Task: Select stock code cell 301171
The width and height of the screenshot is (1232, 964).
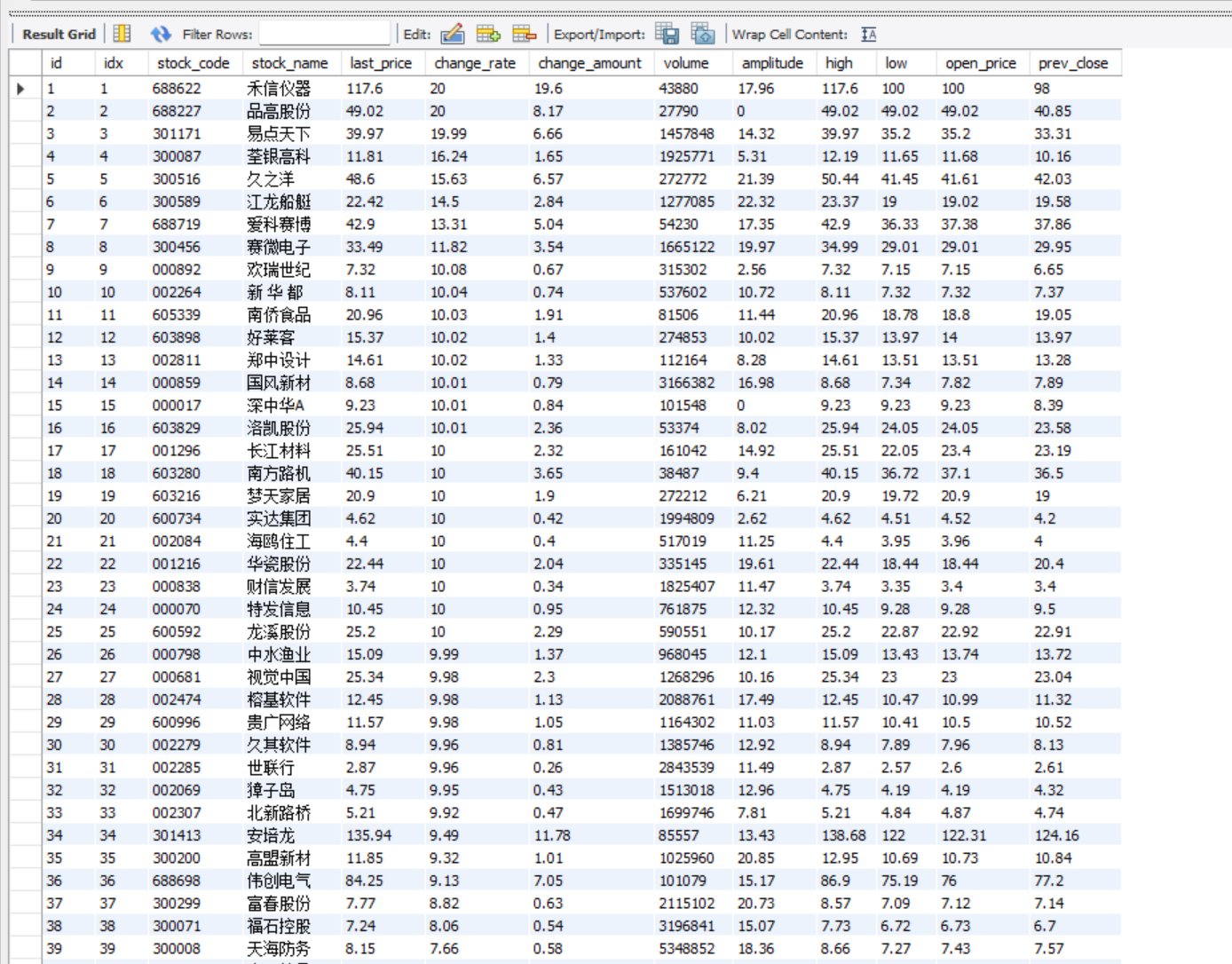Action: (x=195, y=134)
